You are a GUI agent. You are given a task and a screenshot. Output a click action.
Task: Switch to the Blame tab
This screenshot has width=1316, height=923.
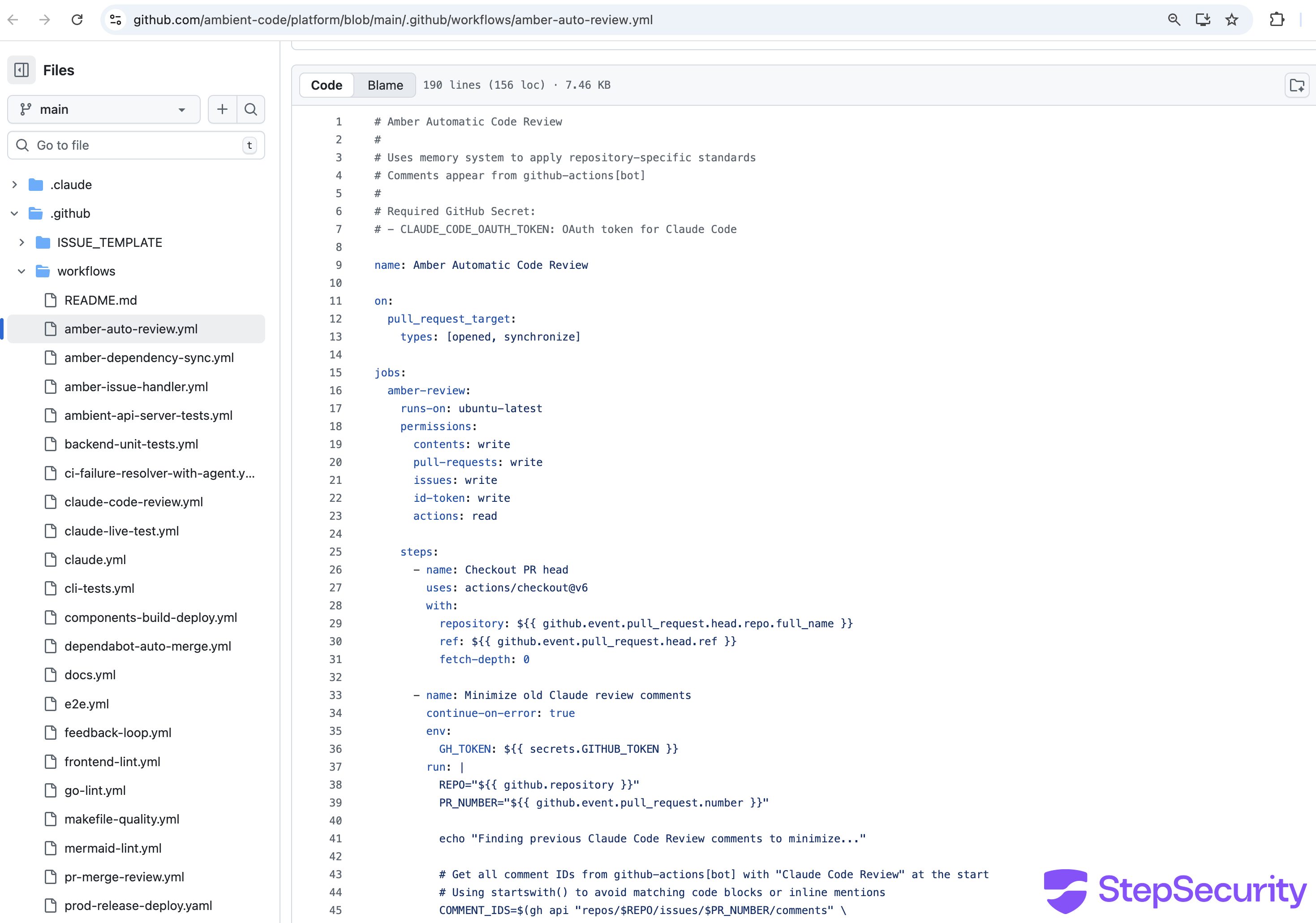385,86
